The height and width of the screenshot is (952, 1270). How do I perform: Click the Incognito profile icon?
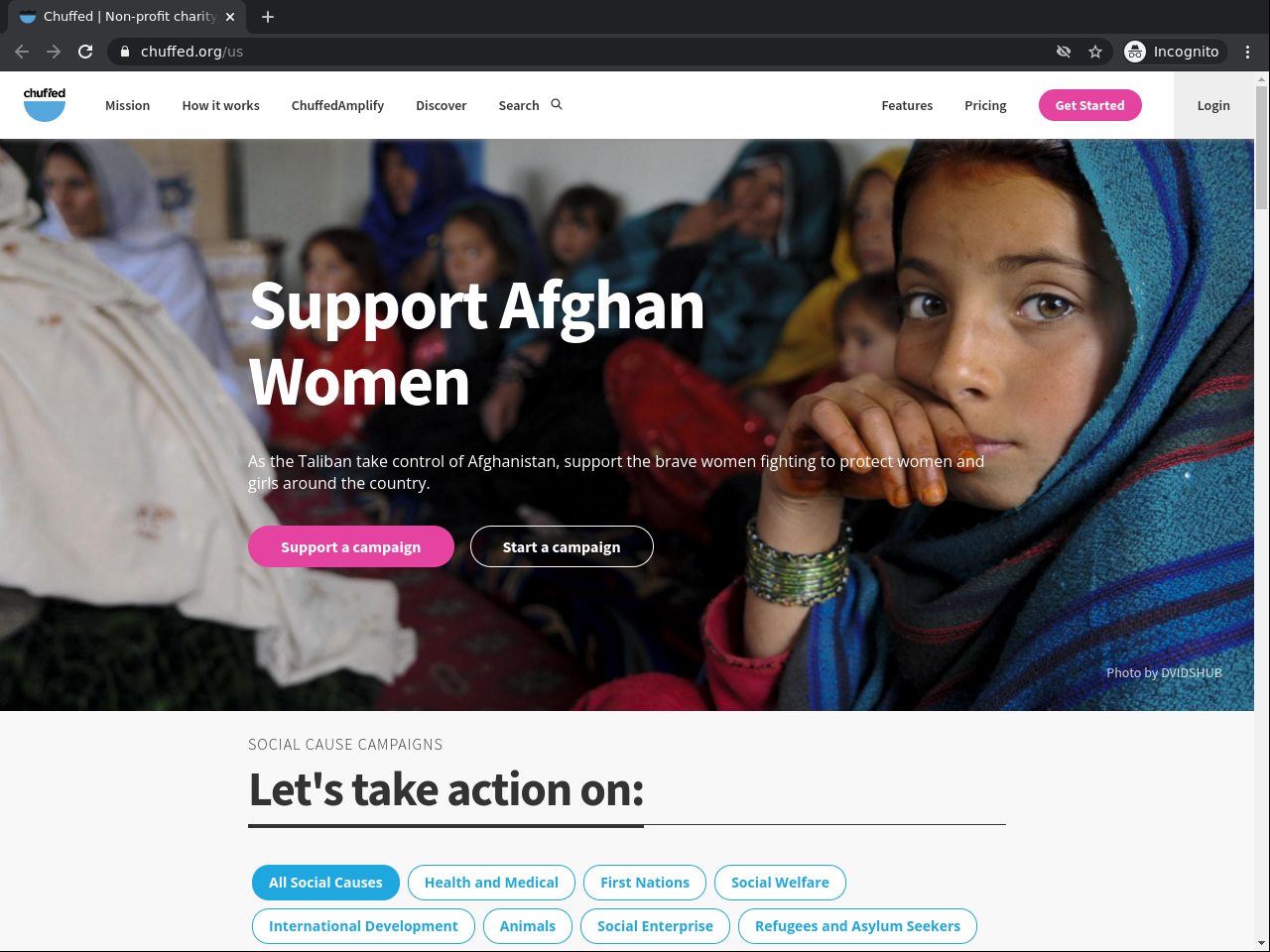pyautogui.click(x=1135, y=52)
